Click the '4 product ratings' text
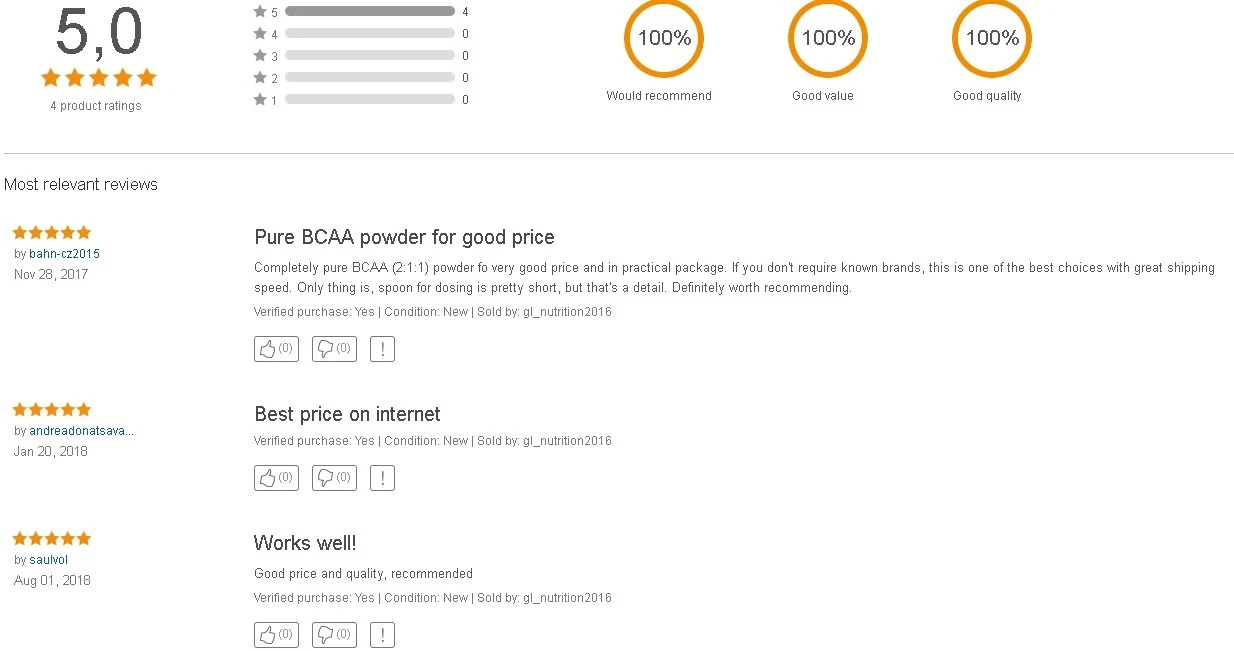 96,106
